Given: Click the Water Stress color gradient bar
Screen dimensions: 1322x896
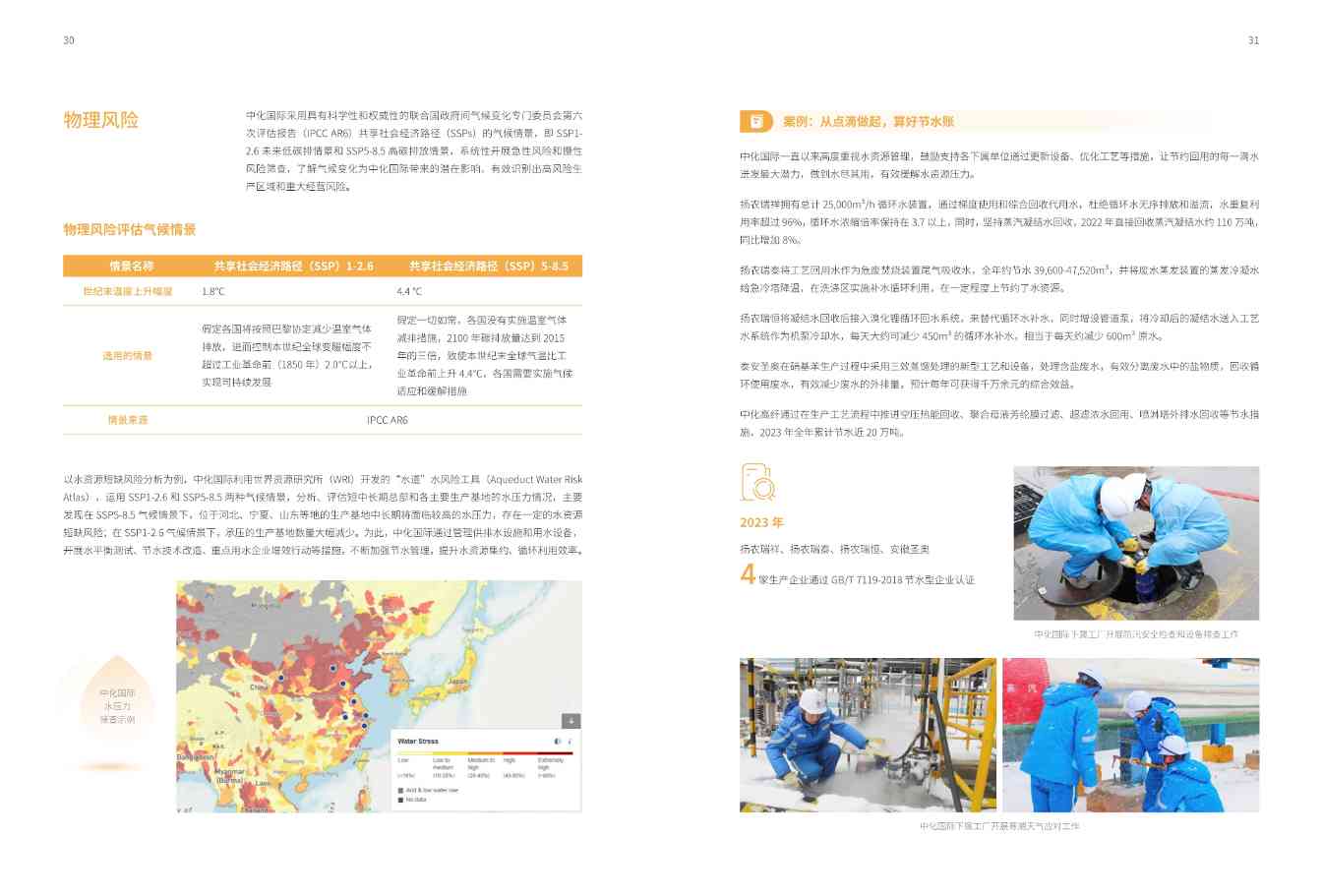Looking at the screenshot, I should [x=484, y=753].
